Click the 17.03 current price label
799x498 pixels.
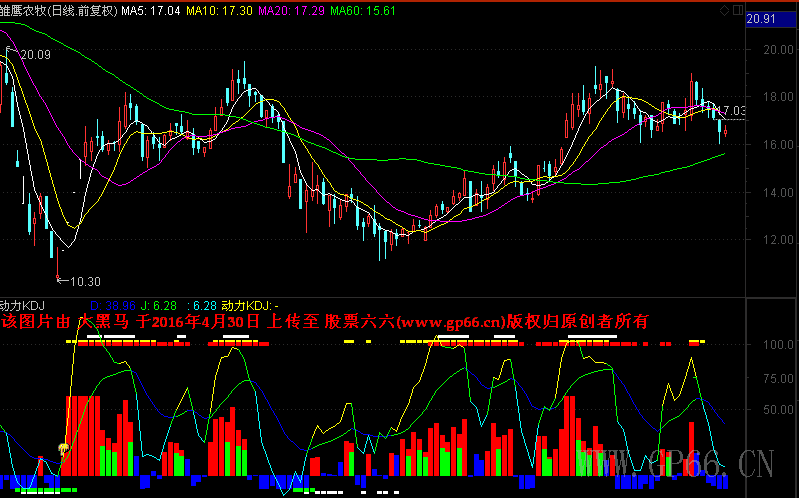coord(733,110)
